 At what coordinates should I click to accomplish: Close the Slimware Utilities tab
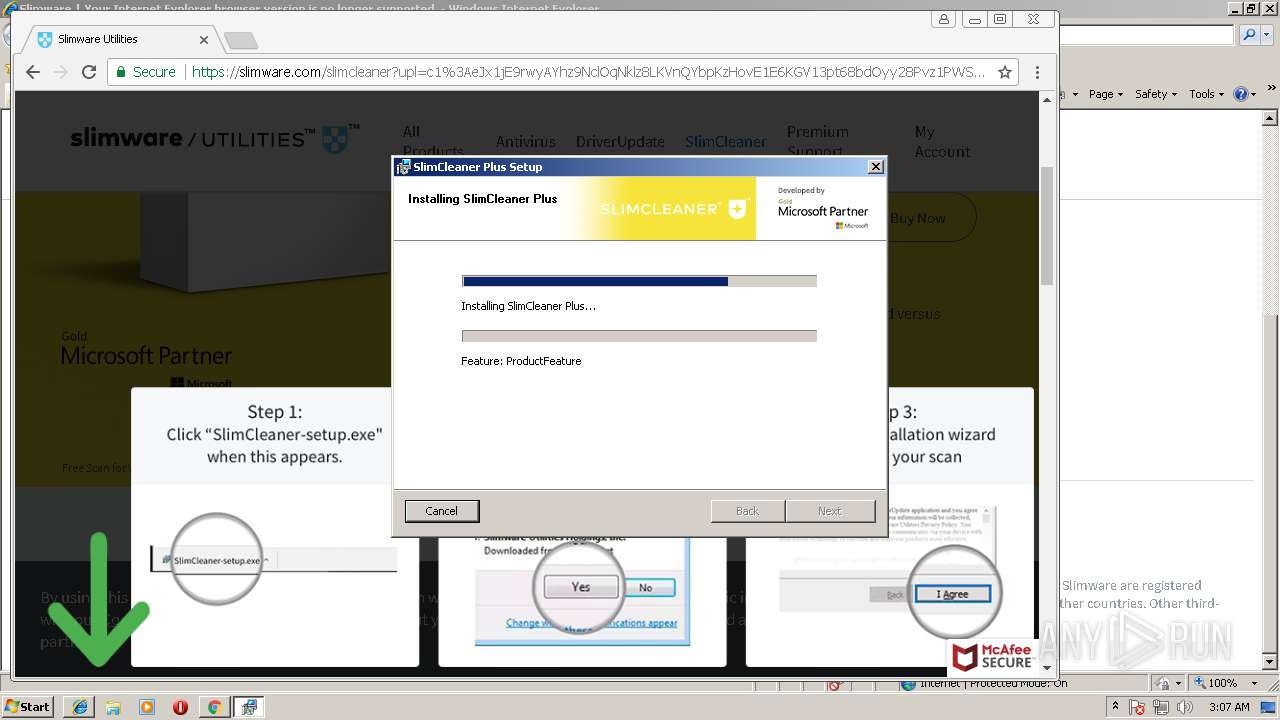[x=204, y=40]
